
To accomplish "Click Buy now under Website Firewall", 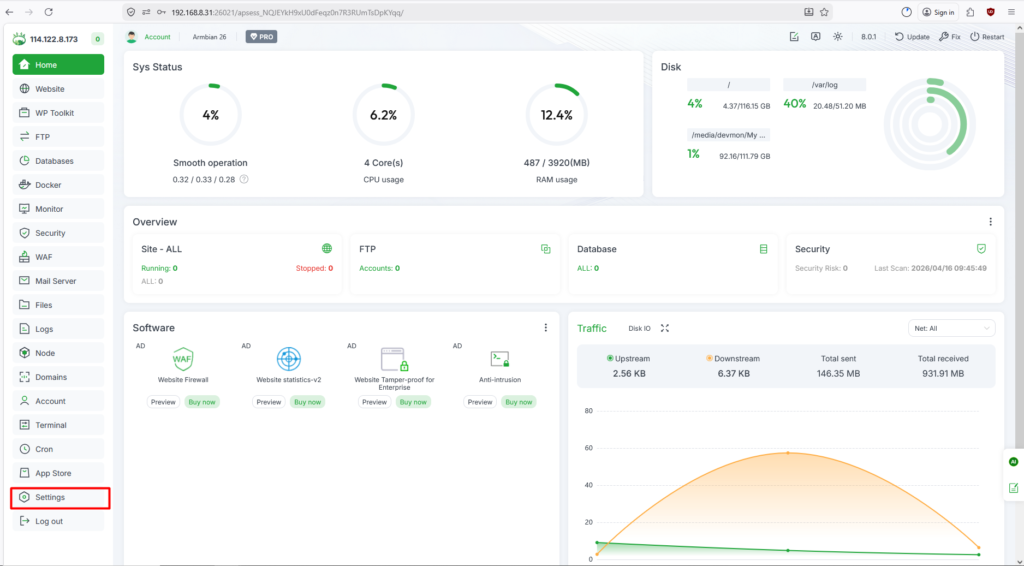I will coord(203,402).
